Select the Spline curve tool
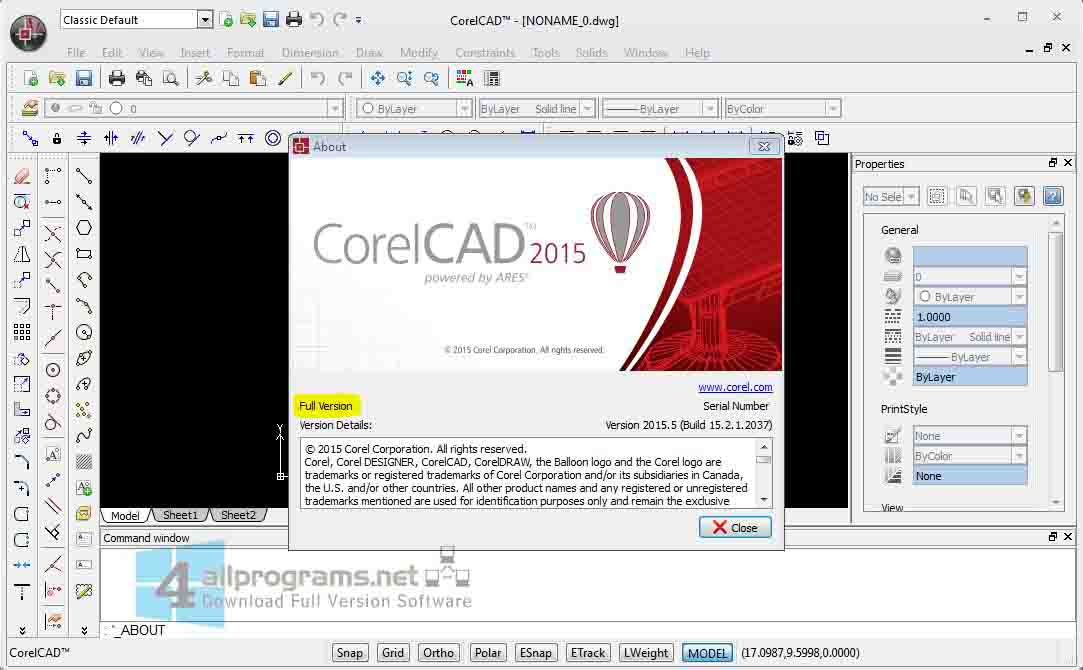The height and width of the screenshot is (670, 1083). pyautogui.click(x=84, y=436)
